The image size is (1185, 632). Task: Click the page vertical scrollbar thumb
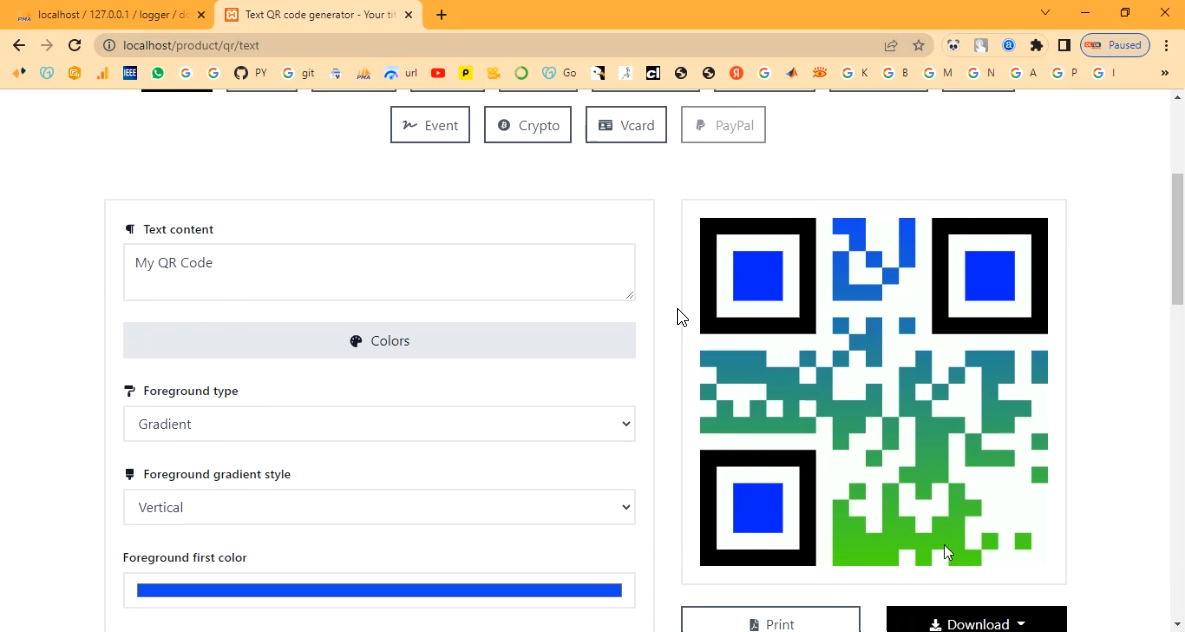[1177, 239]
